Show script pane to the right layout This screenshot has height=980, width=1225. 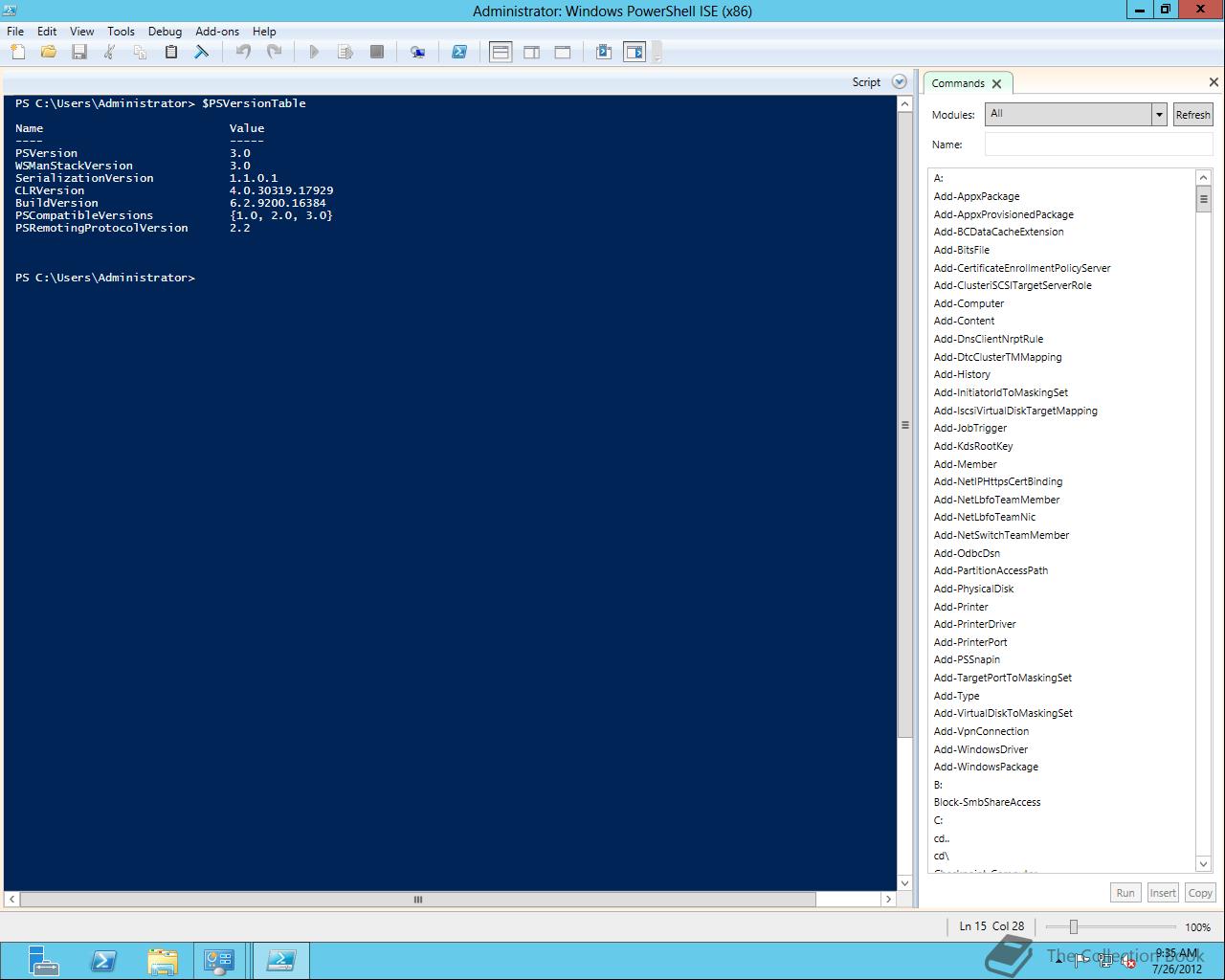tap(532, 52)
